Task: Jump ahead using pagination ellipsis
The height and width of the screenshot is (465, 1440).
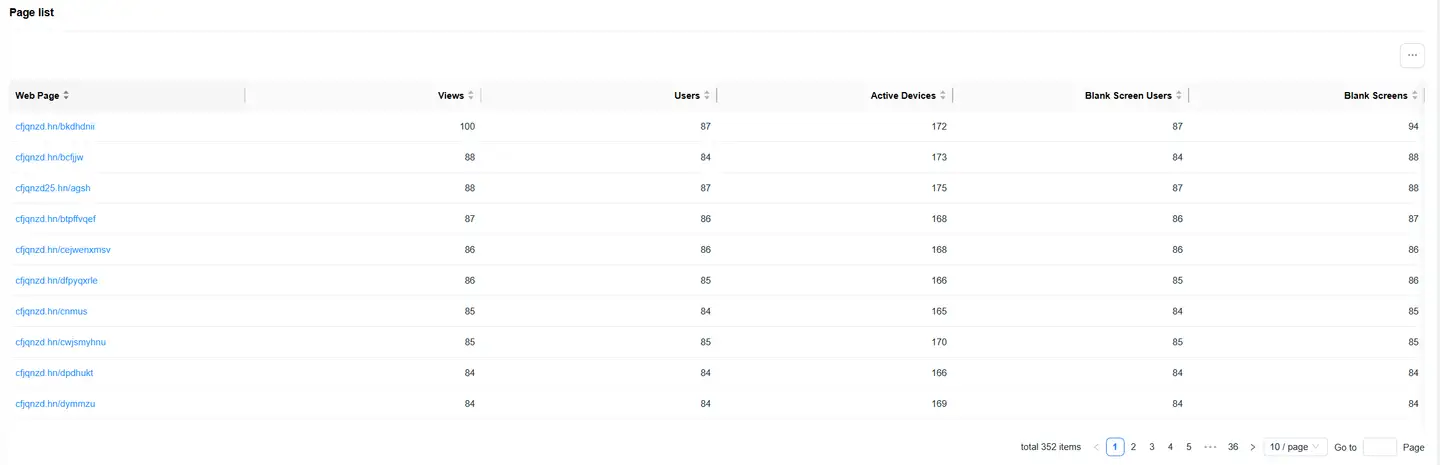Action: [1210, 447]
